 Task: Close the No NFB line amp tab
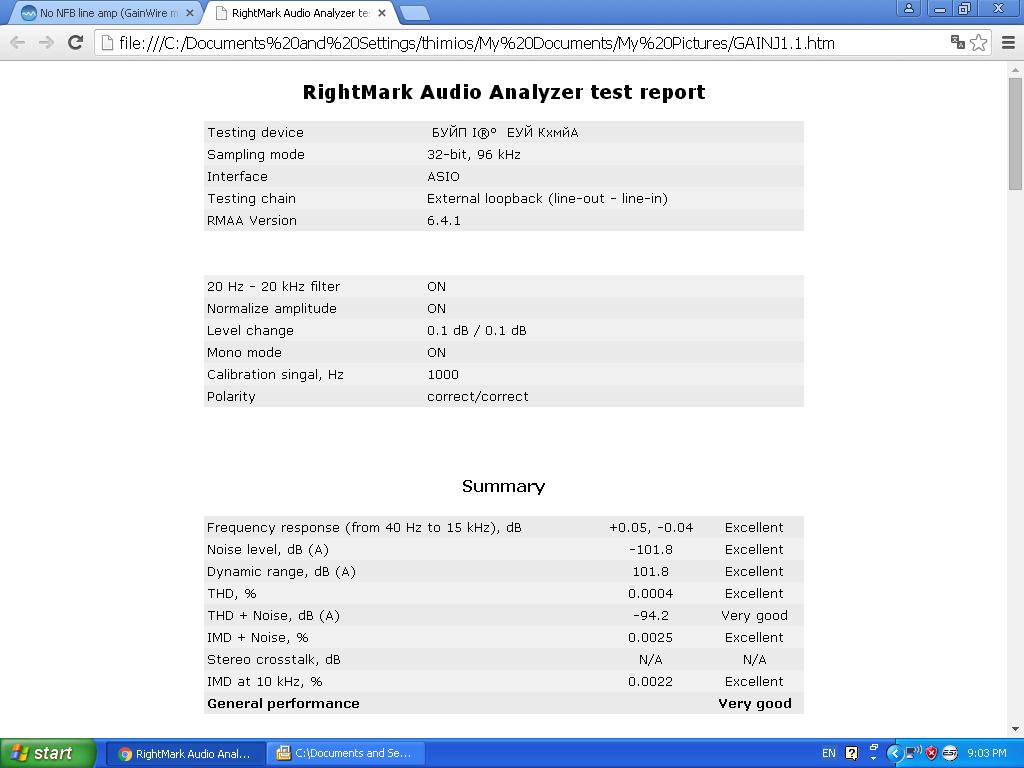(190, 13)
